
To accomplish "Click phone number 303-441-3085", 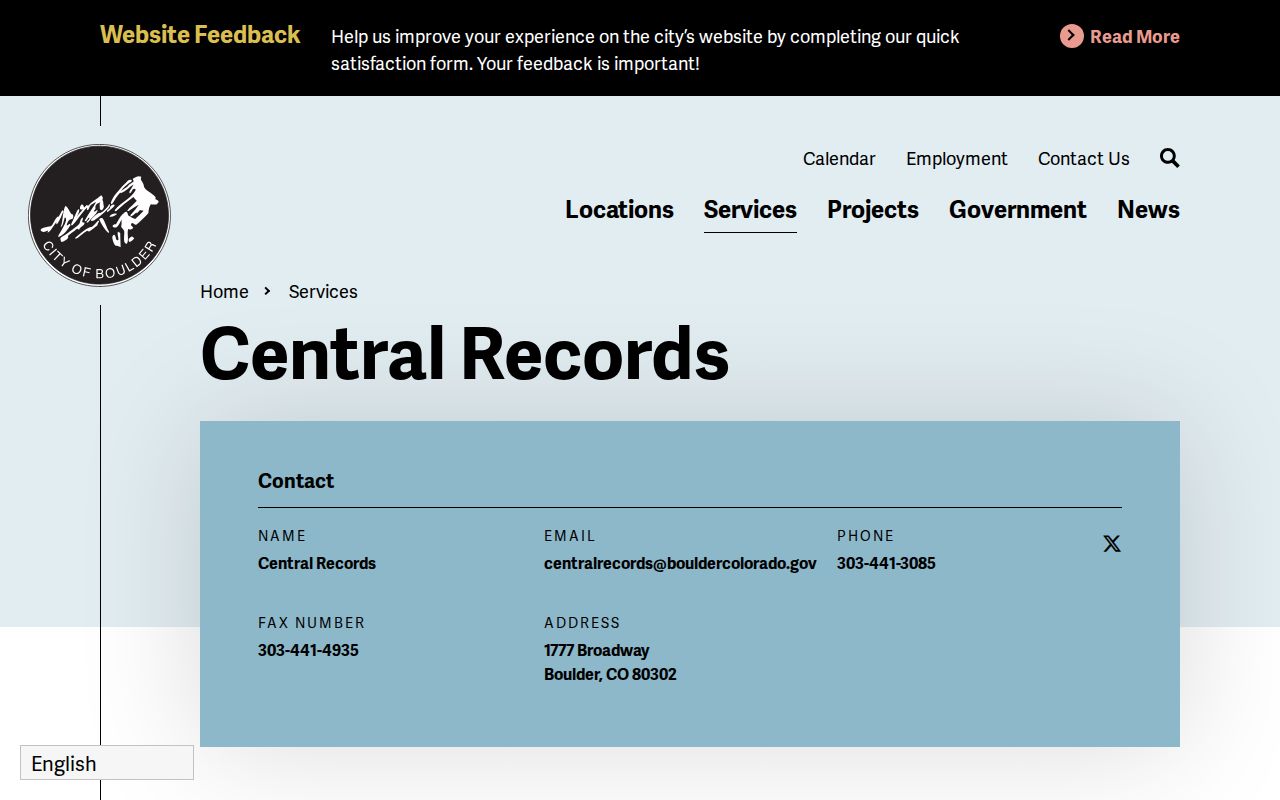I will pos(886,563).
